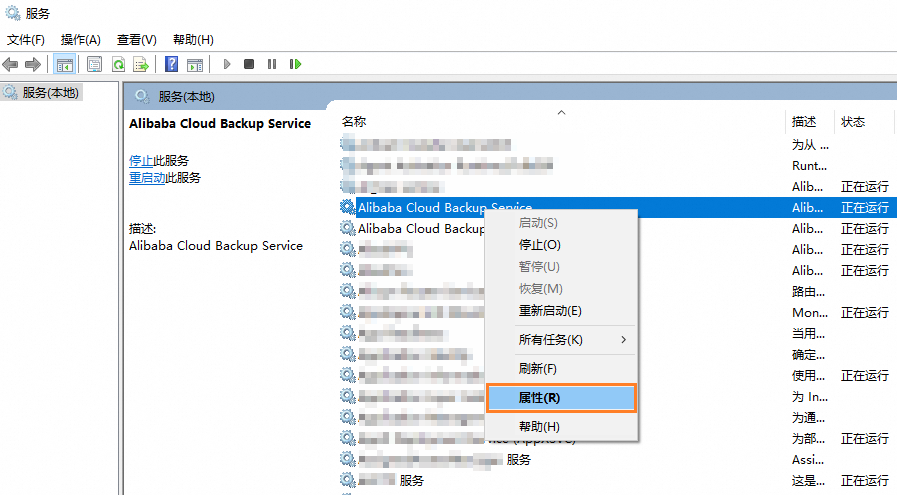Open the 文件(F) menu
The width and height of the screenshot is (897, 495).
26,39
